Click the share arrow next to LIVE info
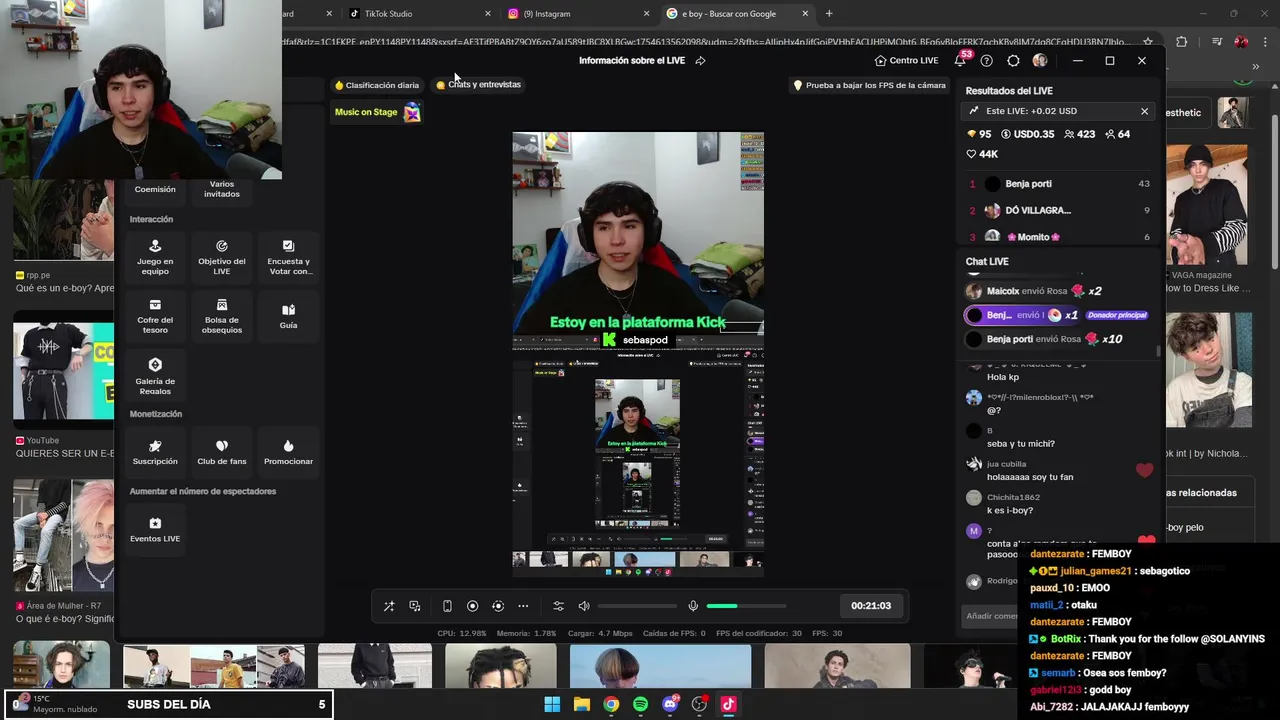This screenshot has width=1280, height=720. click(700, 61)
